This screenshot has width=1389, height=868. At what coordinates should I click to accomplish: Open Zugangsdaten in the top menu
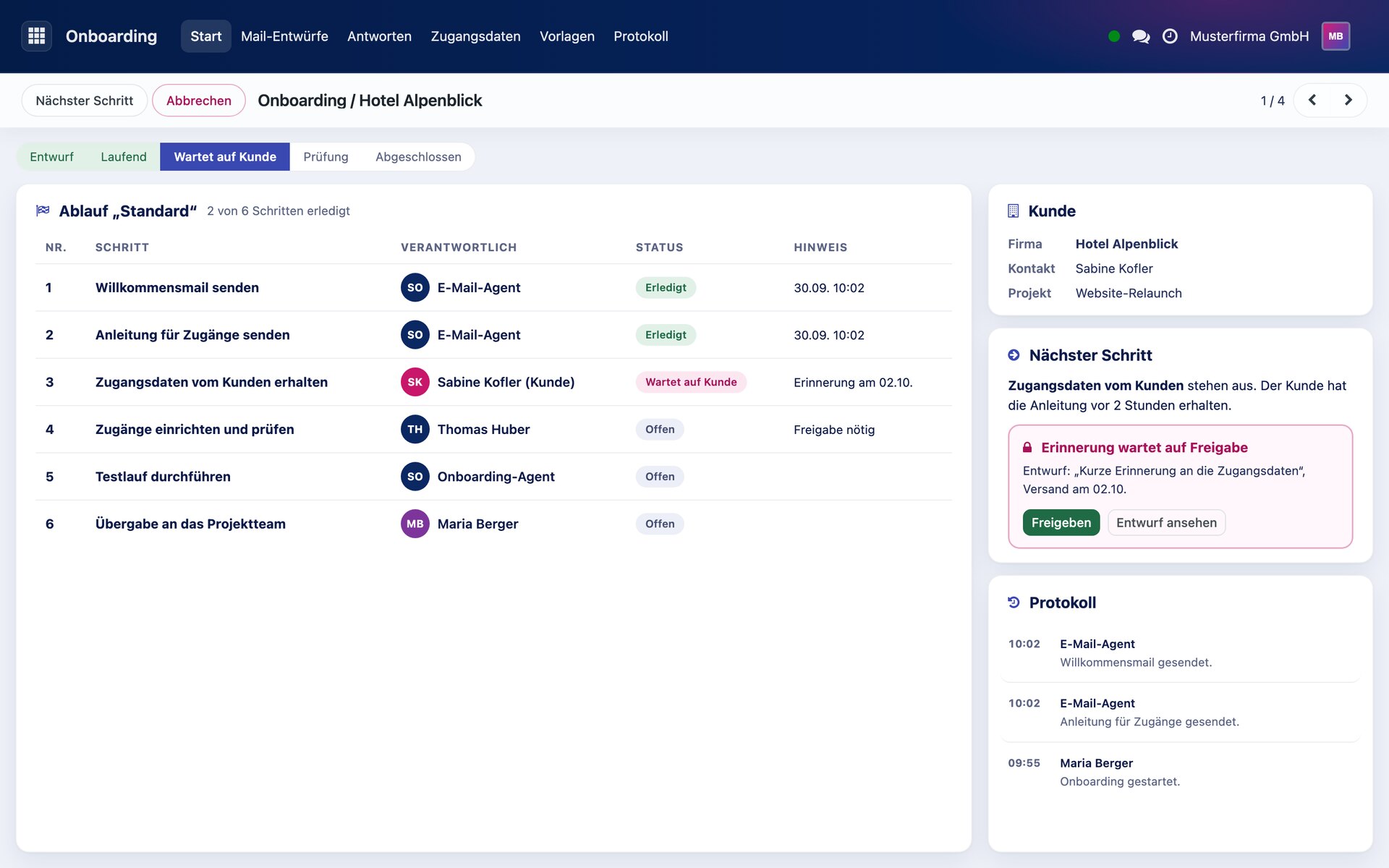tap(475, 36)
